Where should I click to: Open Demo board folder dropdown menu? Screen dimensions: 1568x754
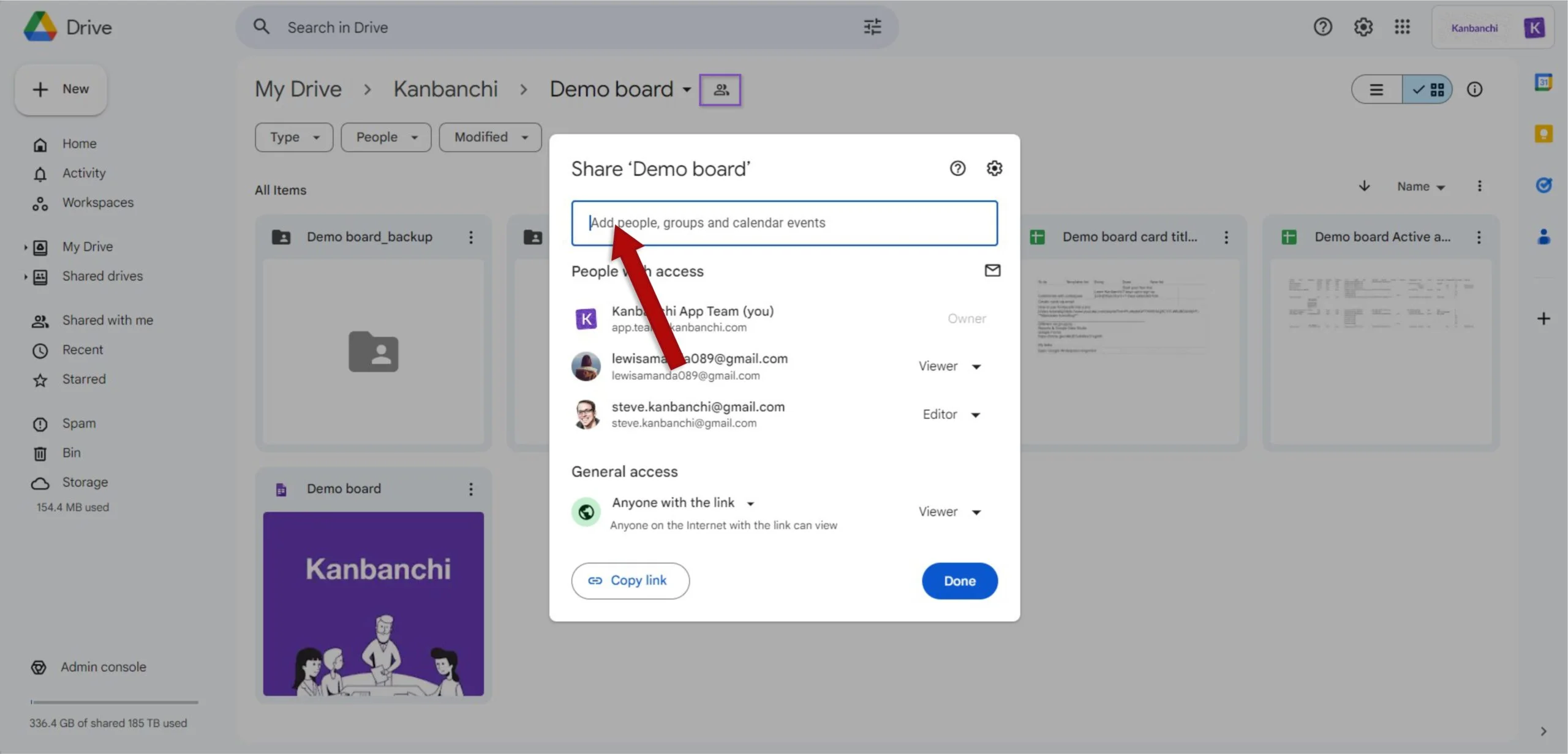click(x=687, y=89)
